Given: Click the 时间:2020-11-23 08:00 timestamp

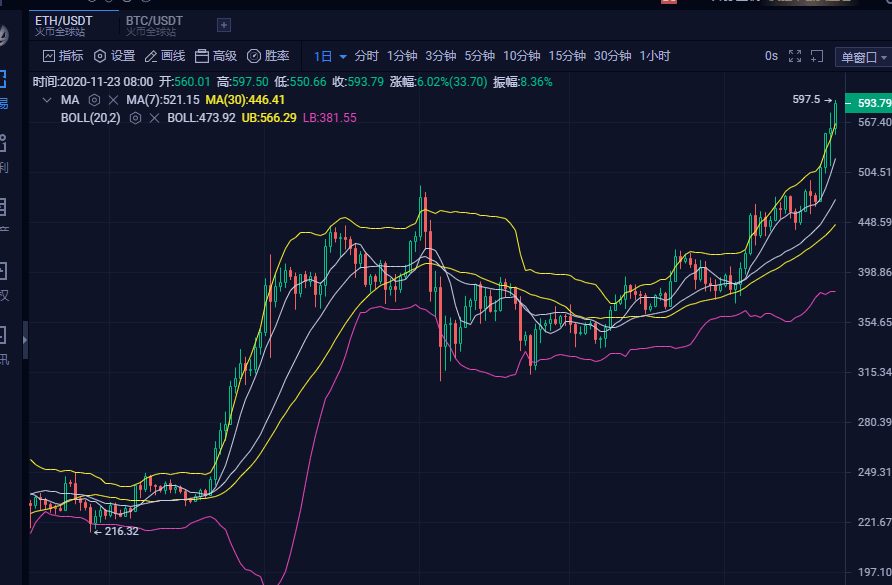Looking at the screenshot, I should pos(93,82).
